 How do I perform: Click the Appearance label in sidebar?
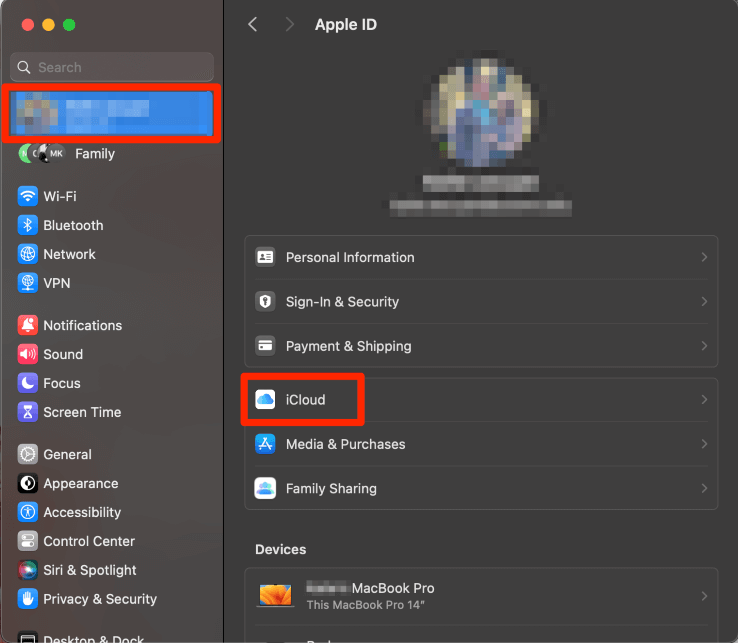click(x=81, y=483)
